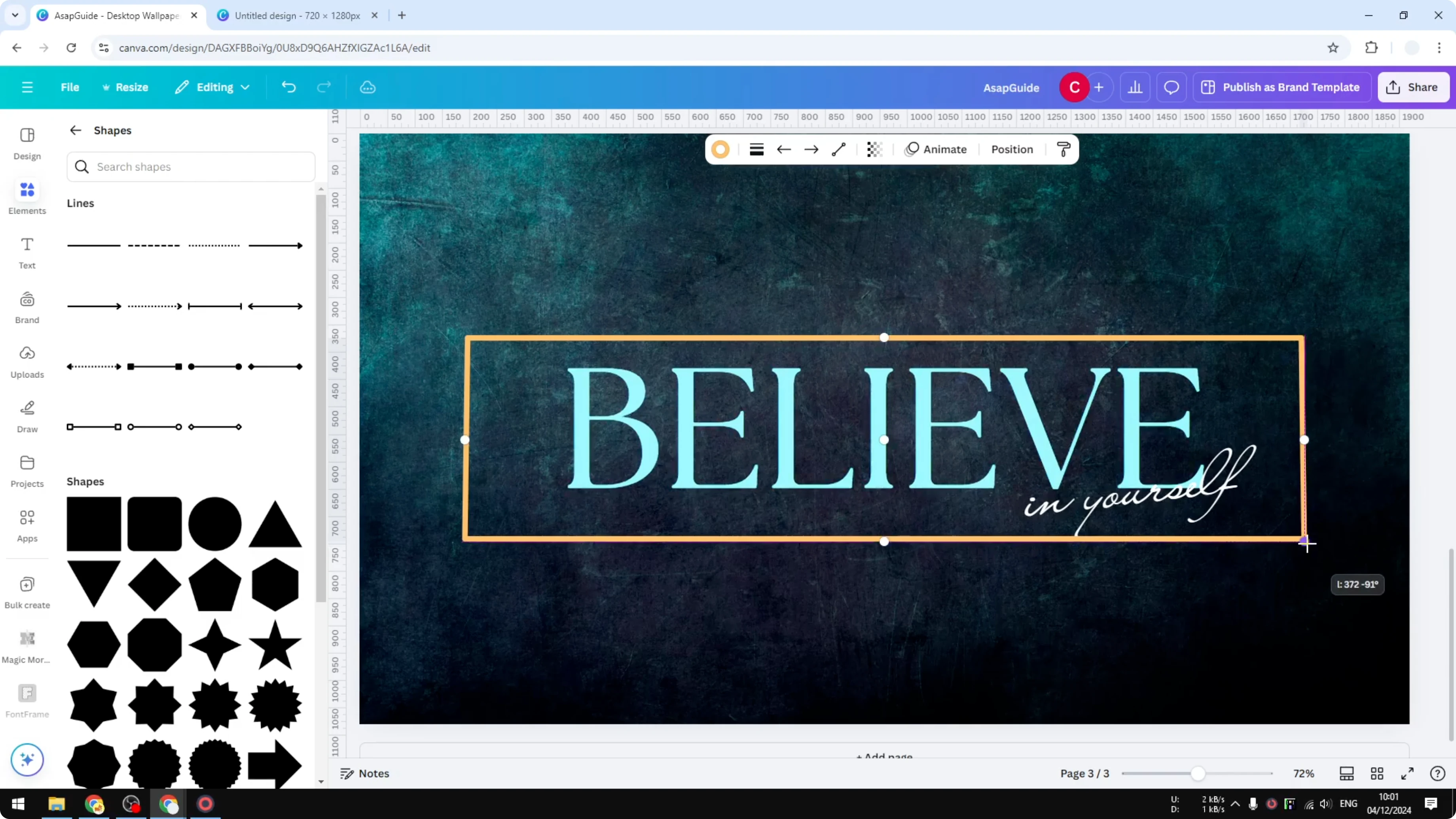
Task: Open the browser tab search chevron
Action: pyautogui.click(x=15, y=15)
